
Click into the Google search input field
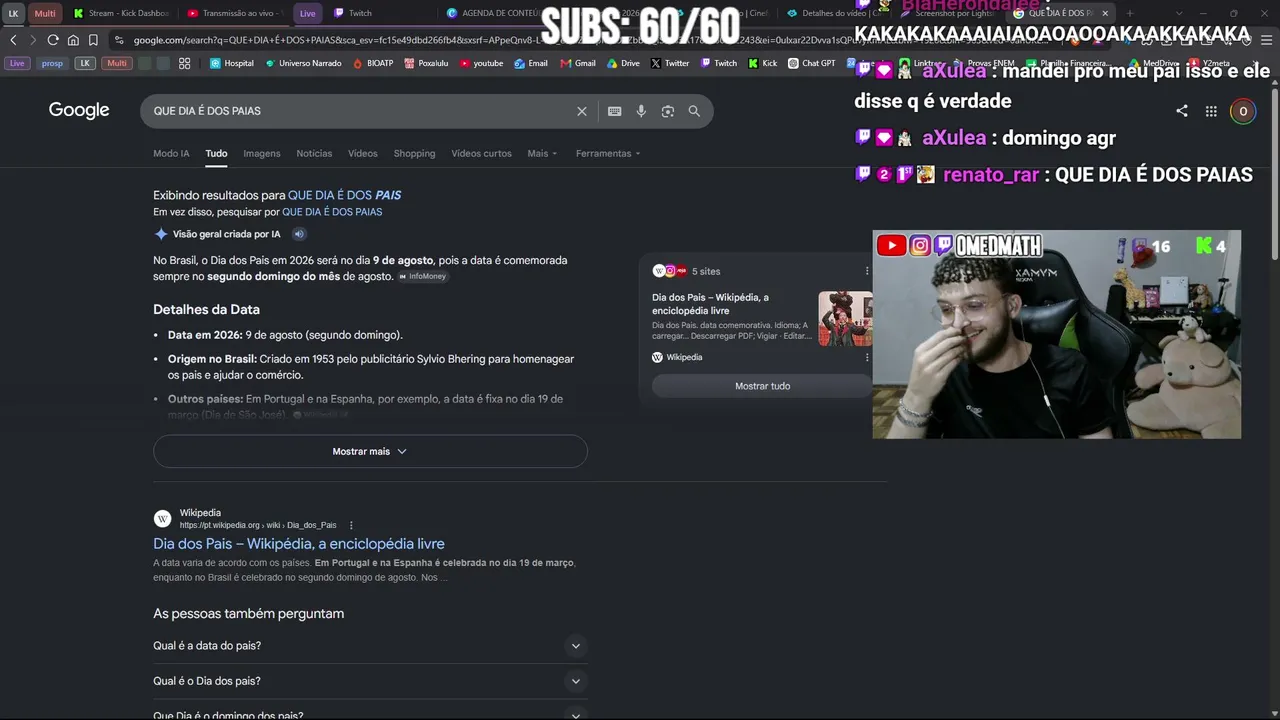tap(360, 111)
